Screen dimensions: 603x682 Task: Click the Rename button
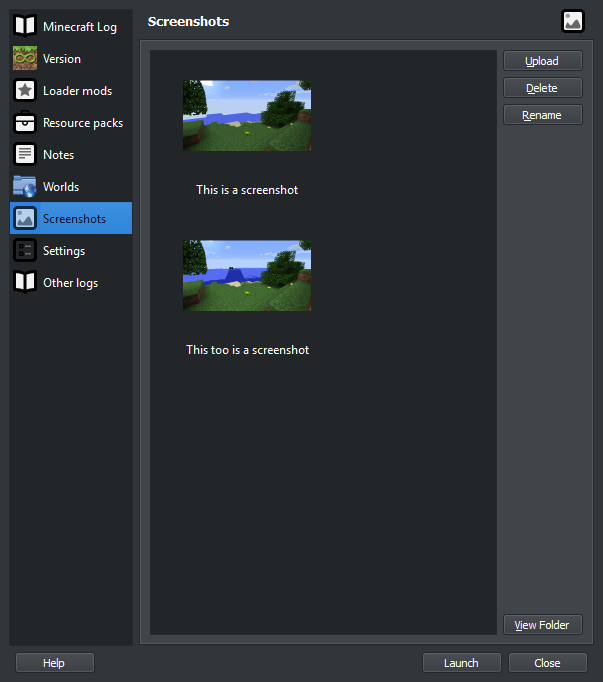(543, 115)
